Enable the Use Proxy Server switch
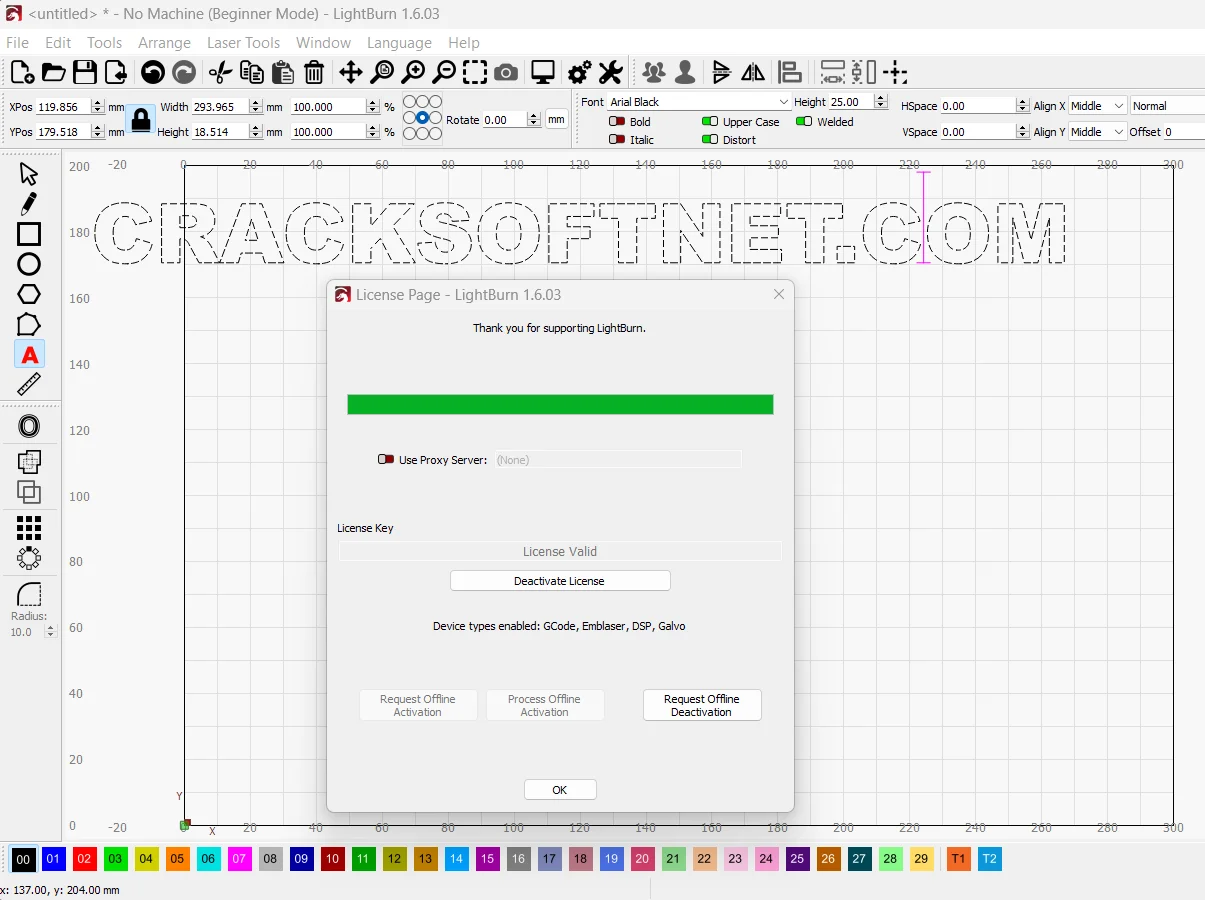Viewport: 1205px width, 900px height. [x=386, y=460]
